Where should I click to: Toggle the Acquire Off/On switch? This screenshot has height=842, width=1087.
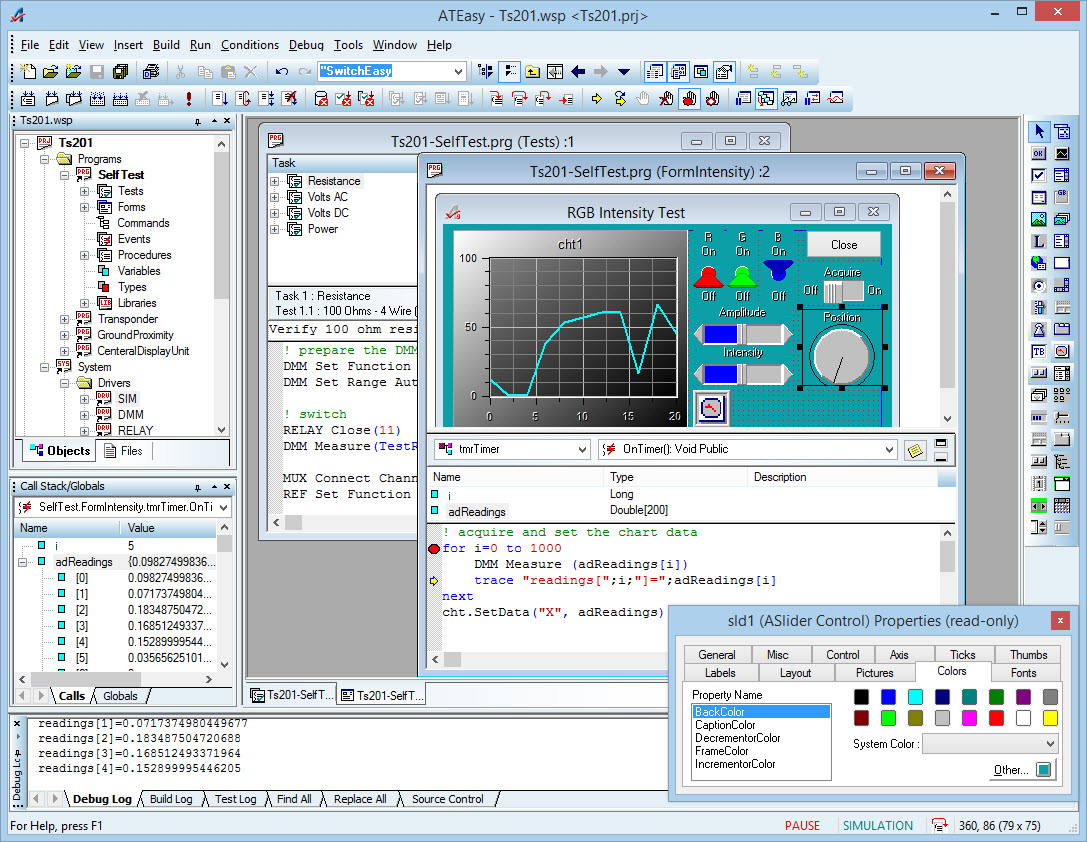[x=842, y=290]
